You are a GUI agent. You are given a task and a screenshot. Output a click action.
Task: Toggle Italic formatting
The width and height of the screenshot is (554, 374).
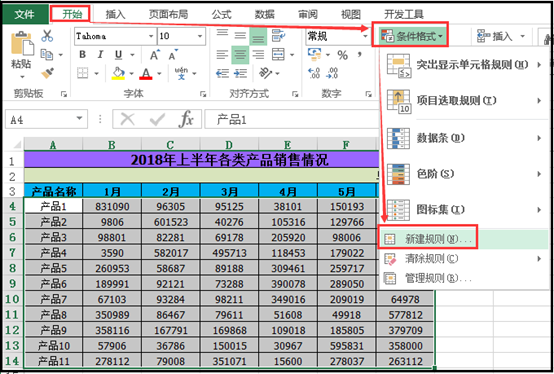coord(100,55)
